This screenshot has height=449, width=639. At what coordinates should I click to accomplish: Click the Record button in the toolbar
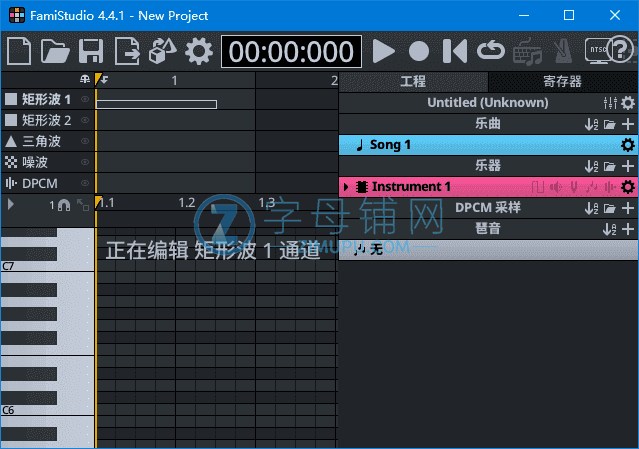(x=419, y=51)
